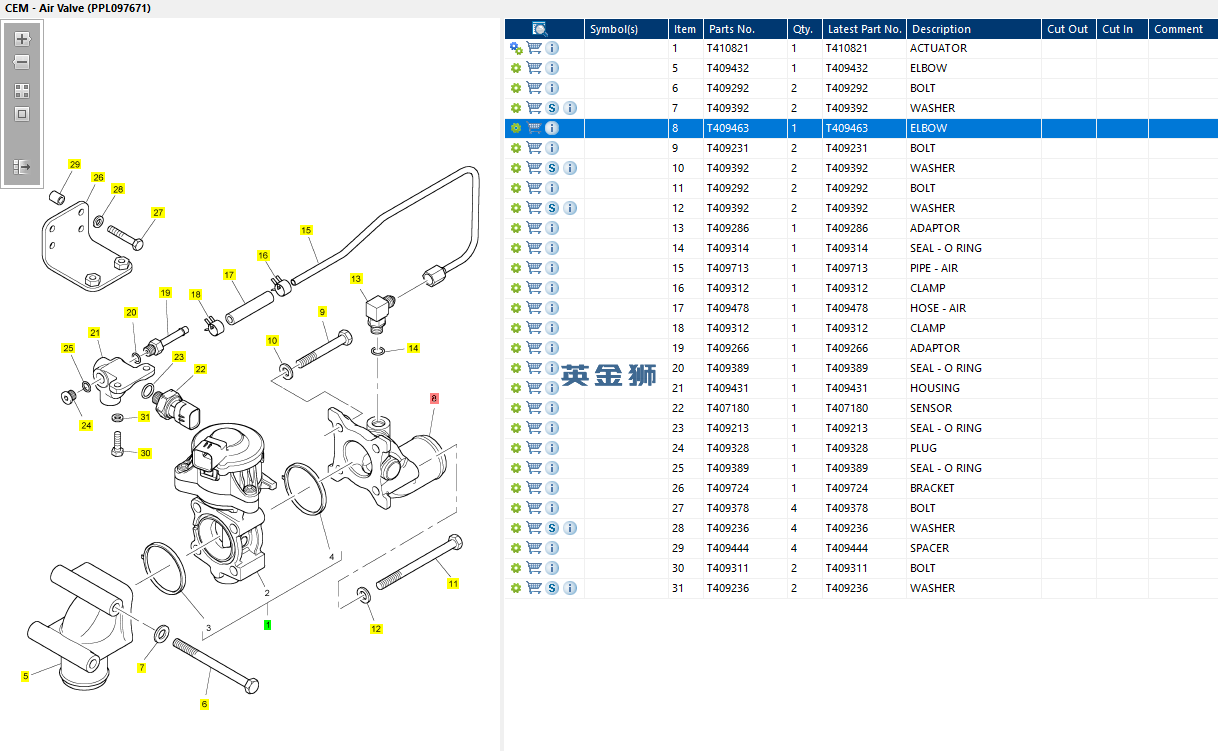Select callout 26 on the bracket

[98, 177]
